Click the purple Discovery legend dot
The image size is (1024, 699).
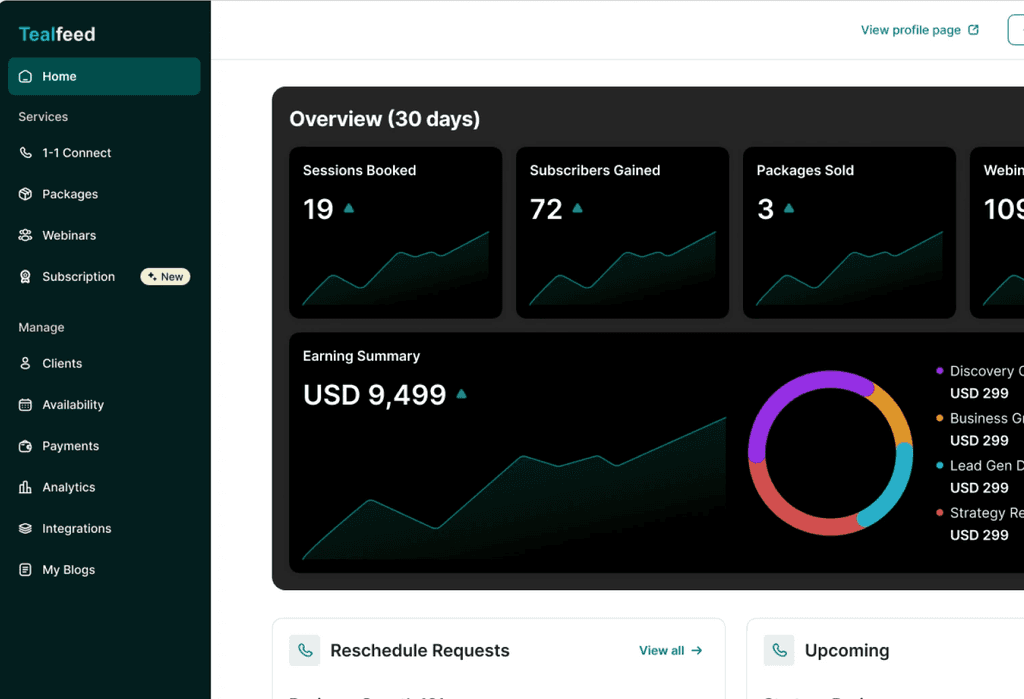point(940,370)
